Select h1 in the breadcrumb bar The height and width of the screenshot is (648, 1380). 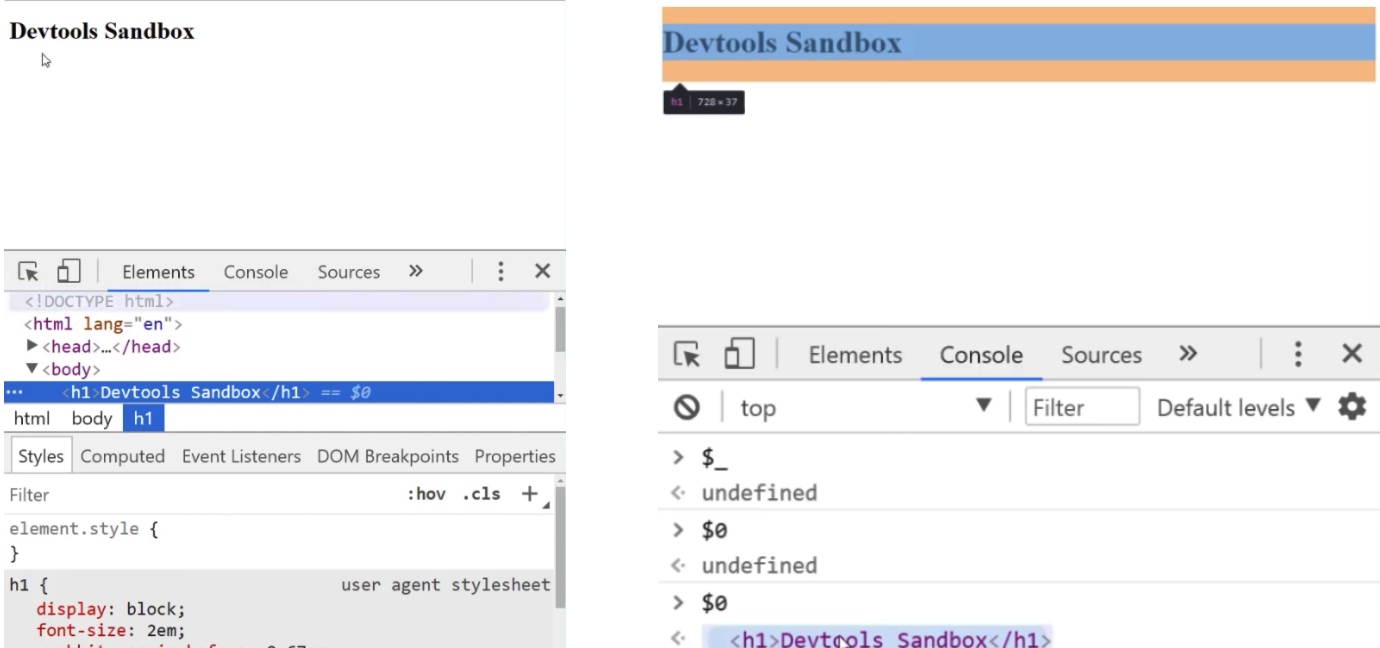click(x=143, y=419)
